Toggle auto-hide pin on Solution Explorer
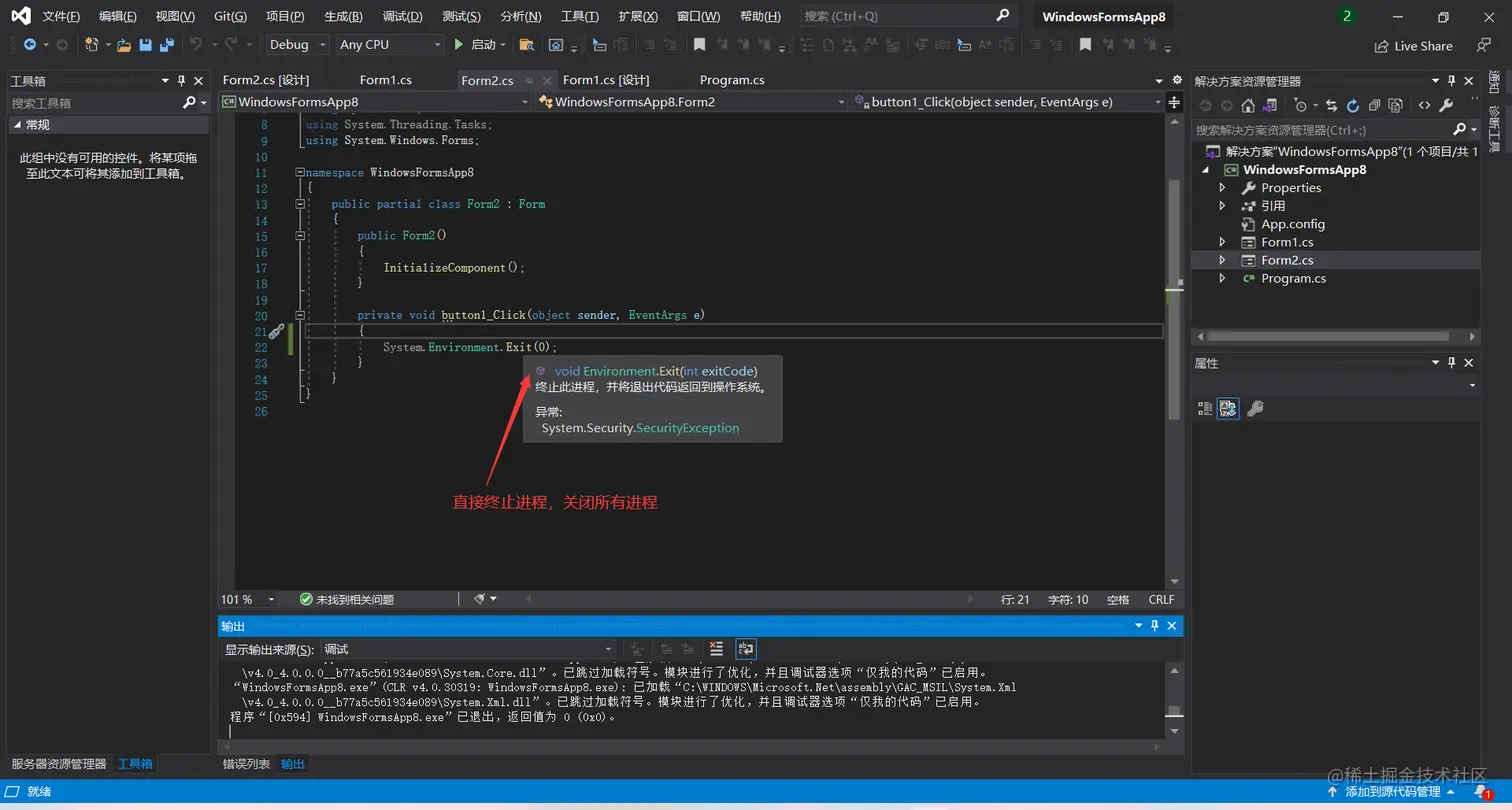This screenshot has height=810, width=1512. (x=1451, y=81)
